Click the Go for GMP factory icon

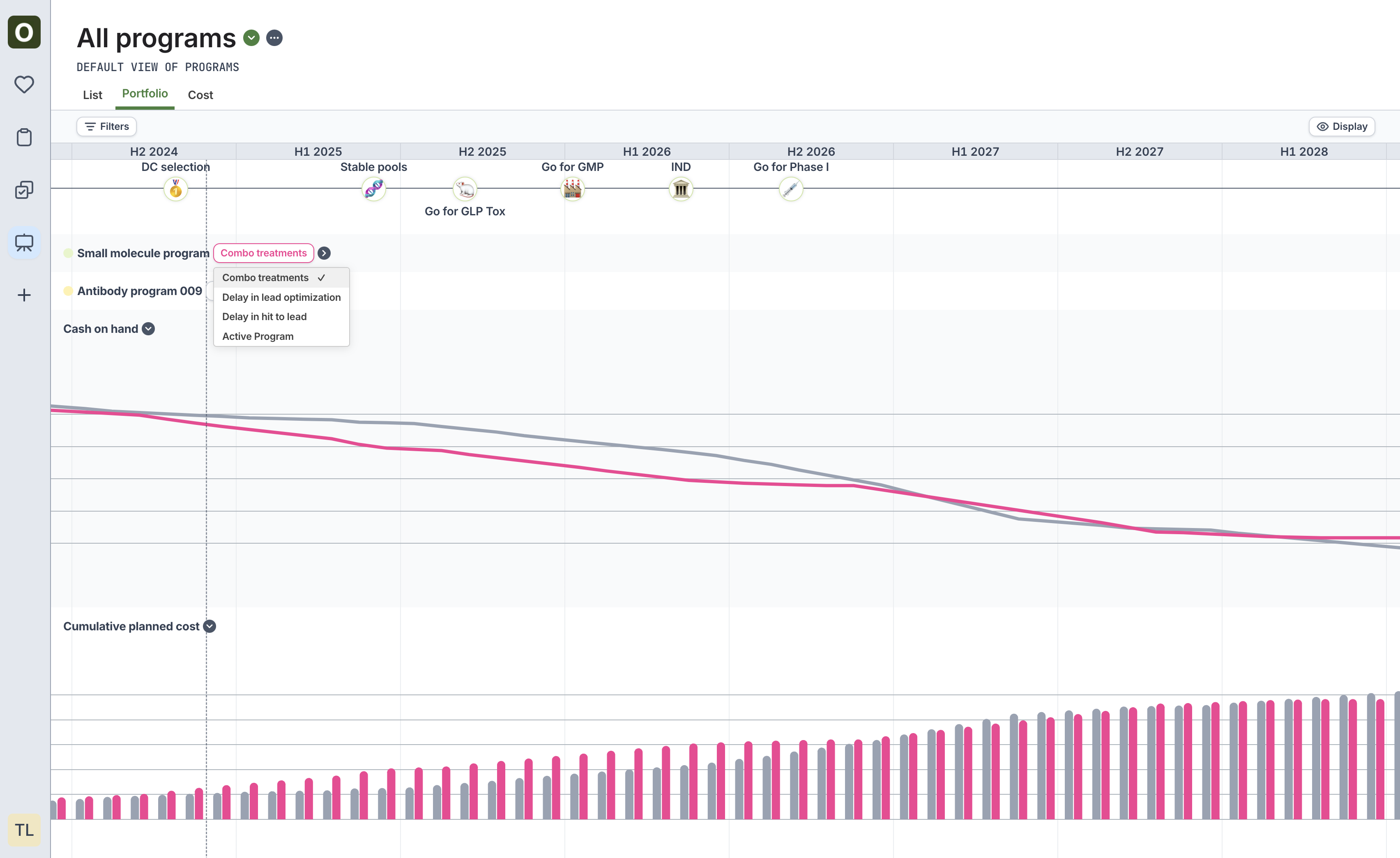coord(572,189)
